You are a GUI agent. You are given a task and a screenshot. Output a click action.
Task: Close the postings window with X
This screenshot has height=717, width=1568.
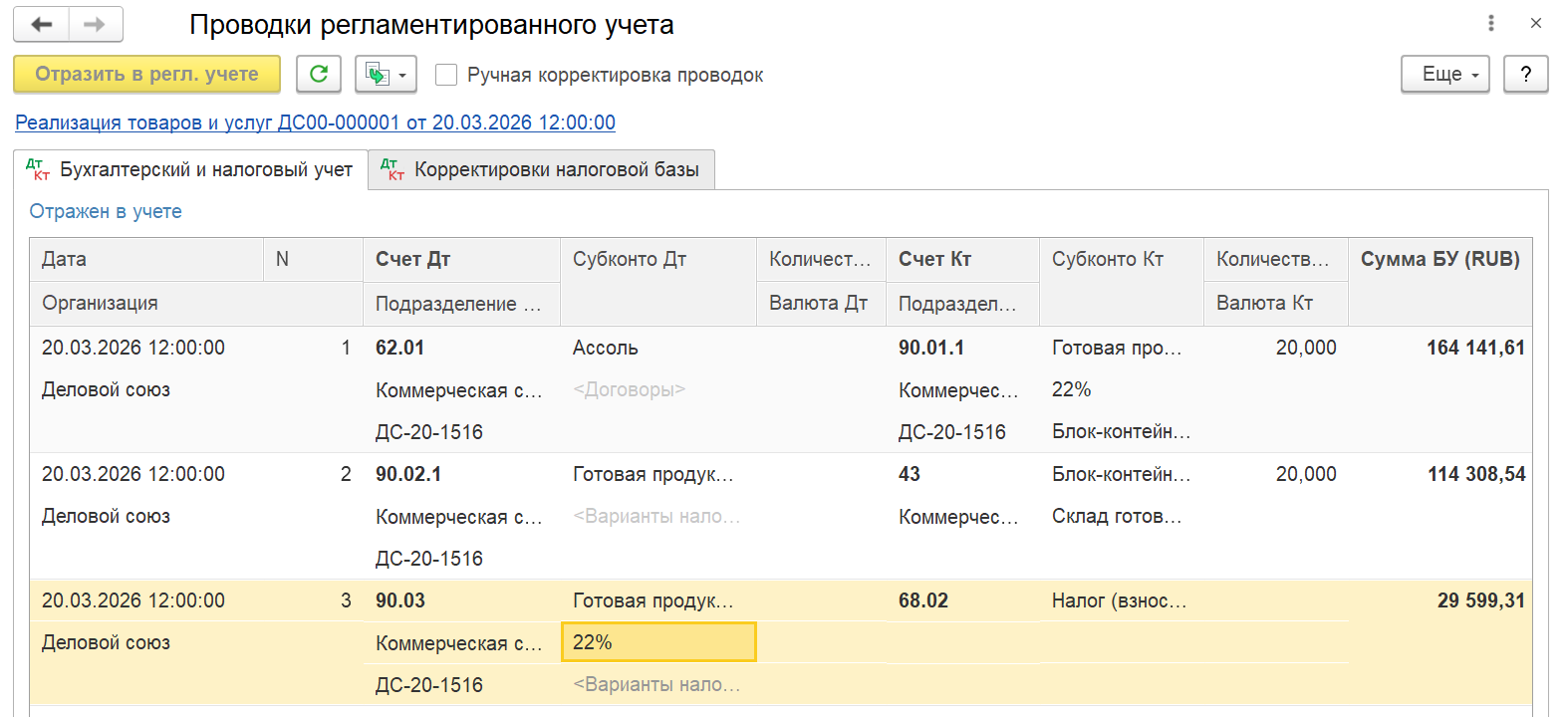click(x=1535, y=23)
